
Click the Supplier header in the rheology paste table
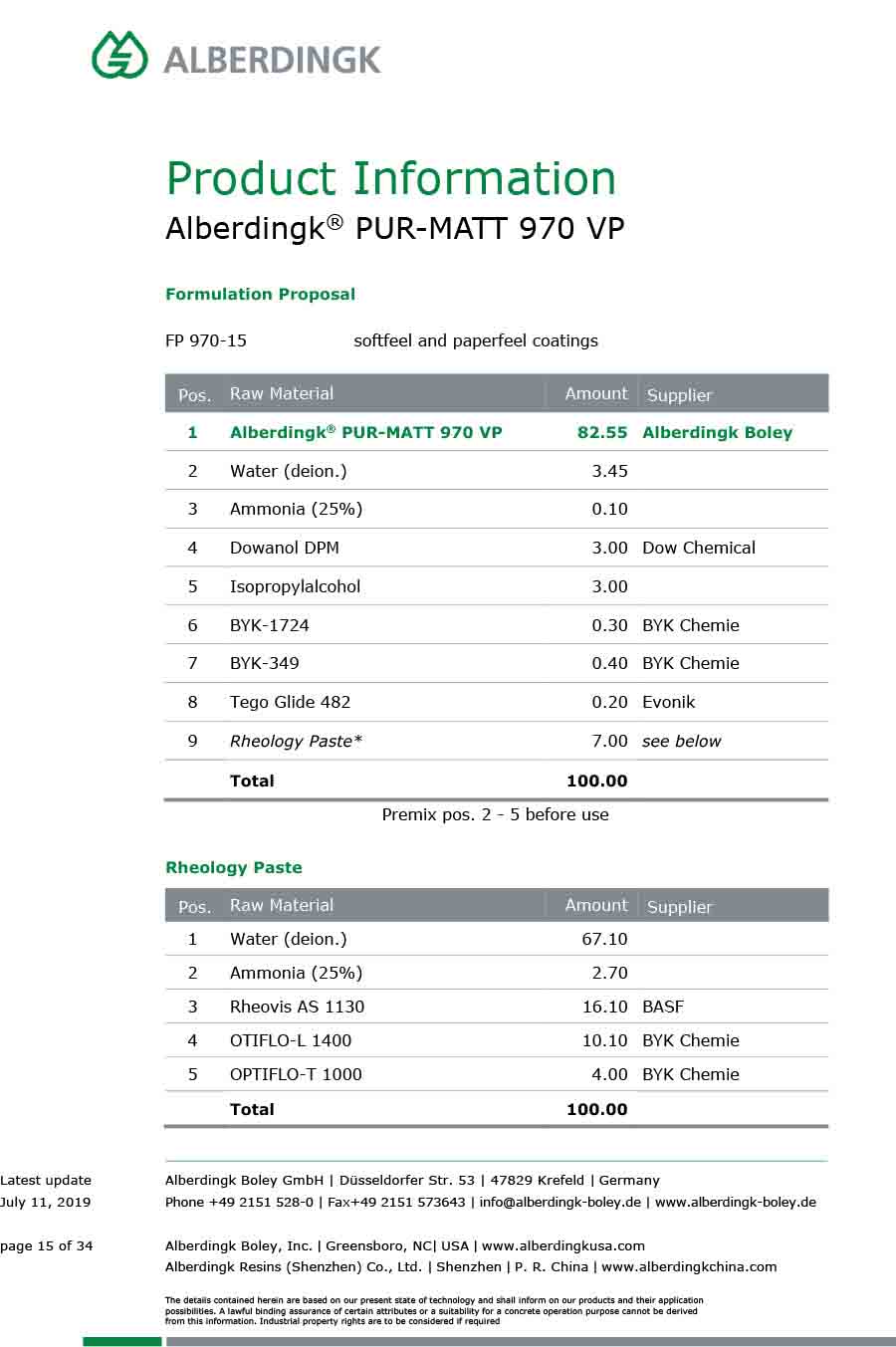(x=679, y=906)
